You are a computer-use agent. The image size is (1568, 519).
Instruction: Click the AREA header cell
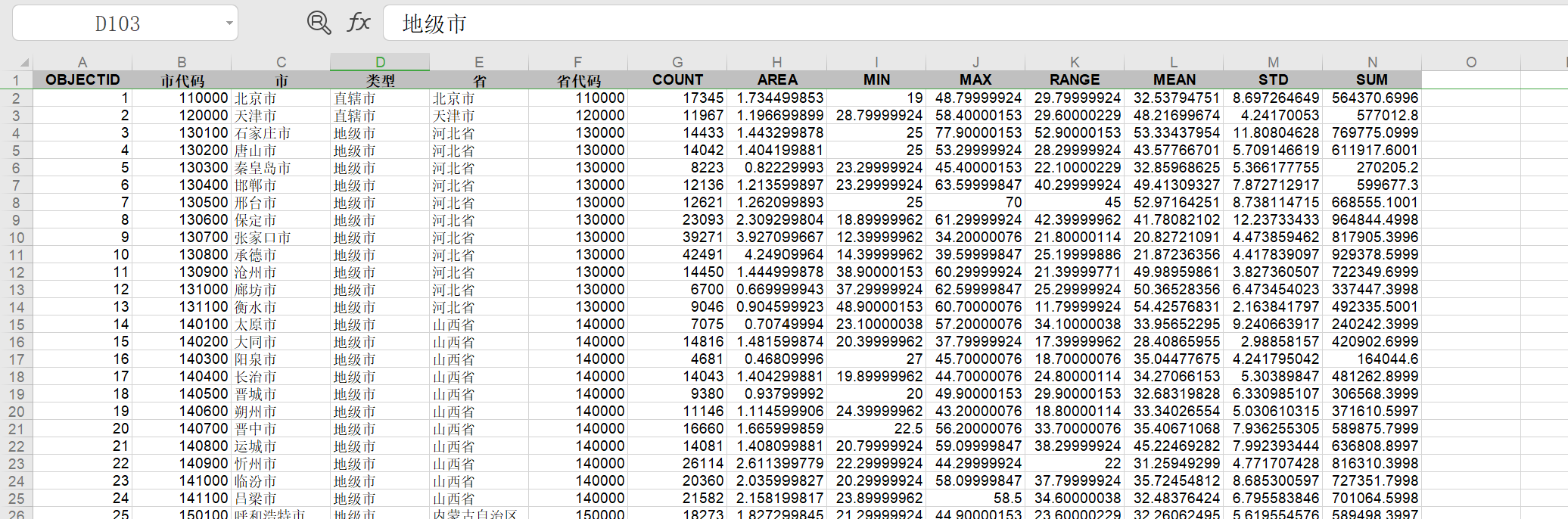[776, 80]
